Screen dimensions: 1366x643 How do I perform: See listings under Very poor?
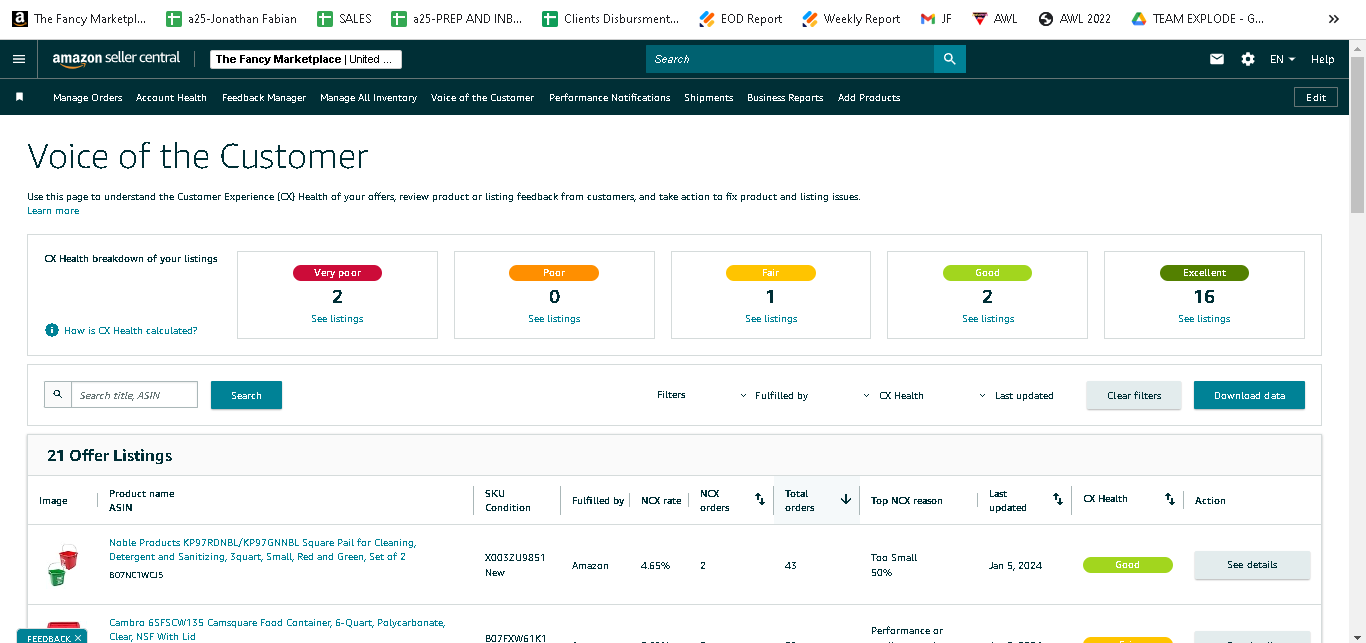[337, 319]
